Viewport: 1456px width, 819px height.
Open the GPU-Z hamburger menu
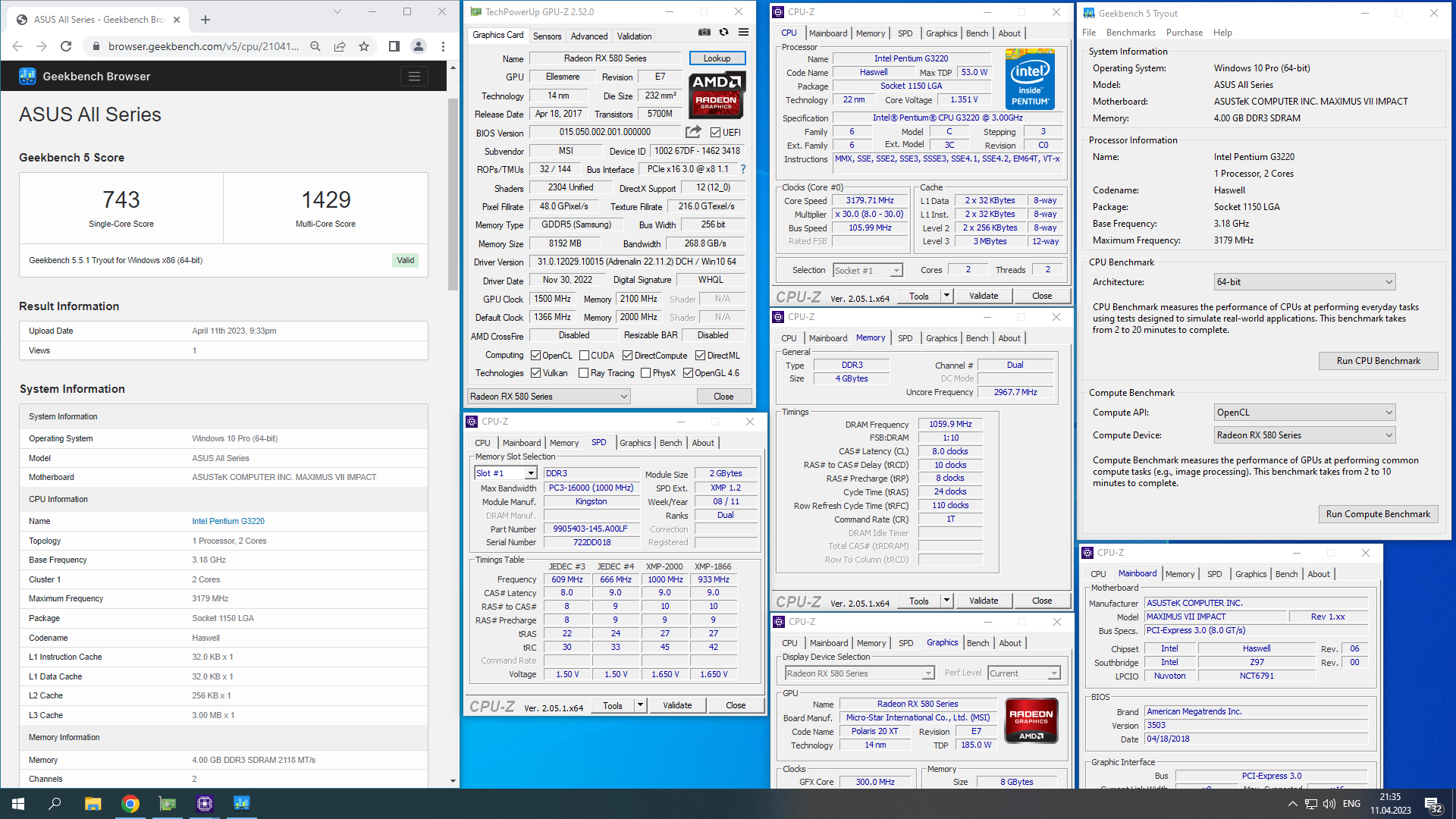743,33
